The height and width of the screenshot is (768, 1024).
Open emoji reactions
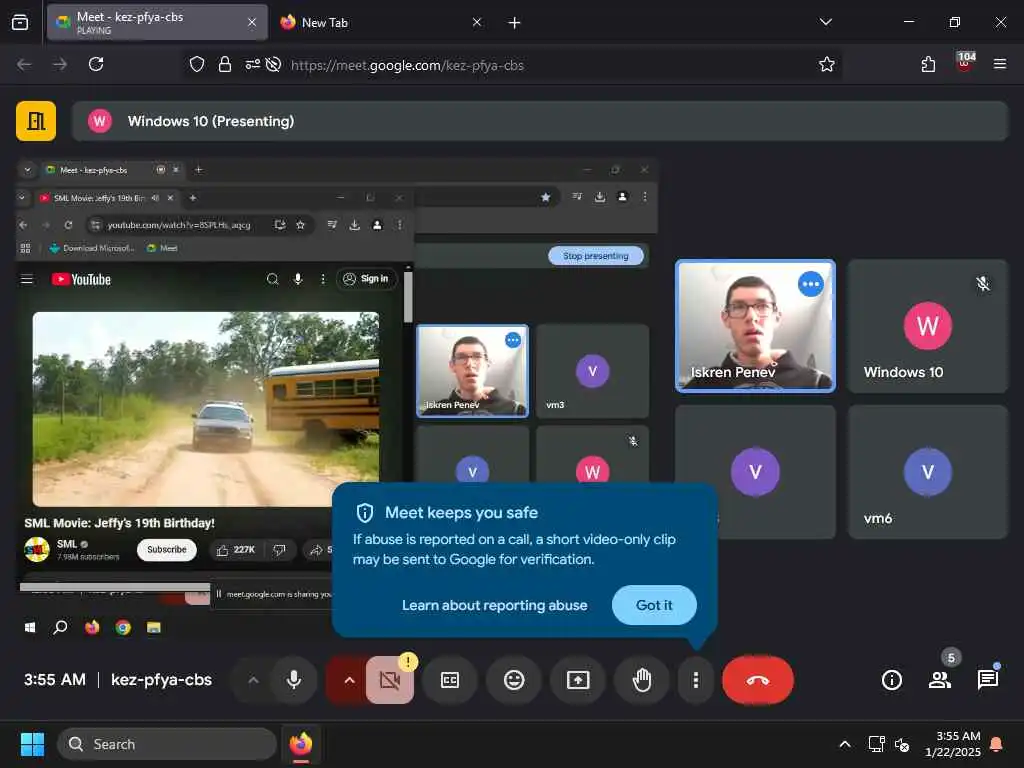(514, 680)
